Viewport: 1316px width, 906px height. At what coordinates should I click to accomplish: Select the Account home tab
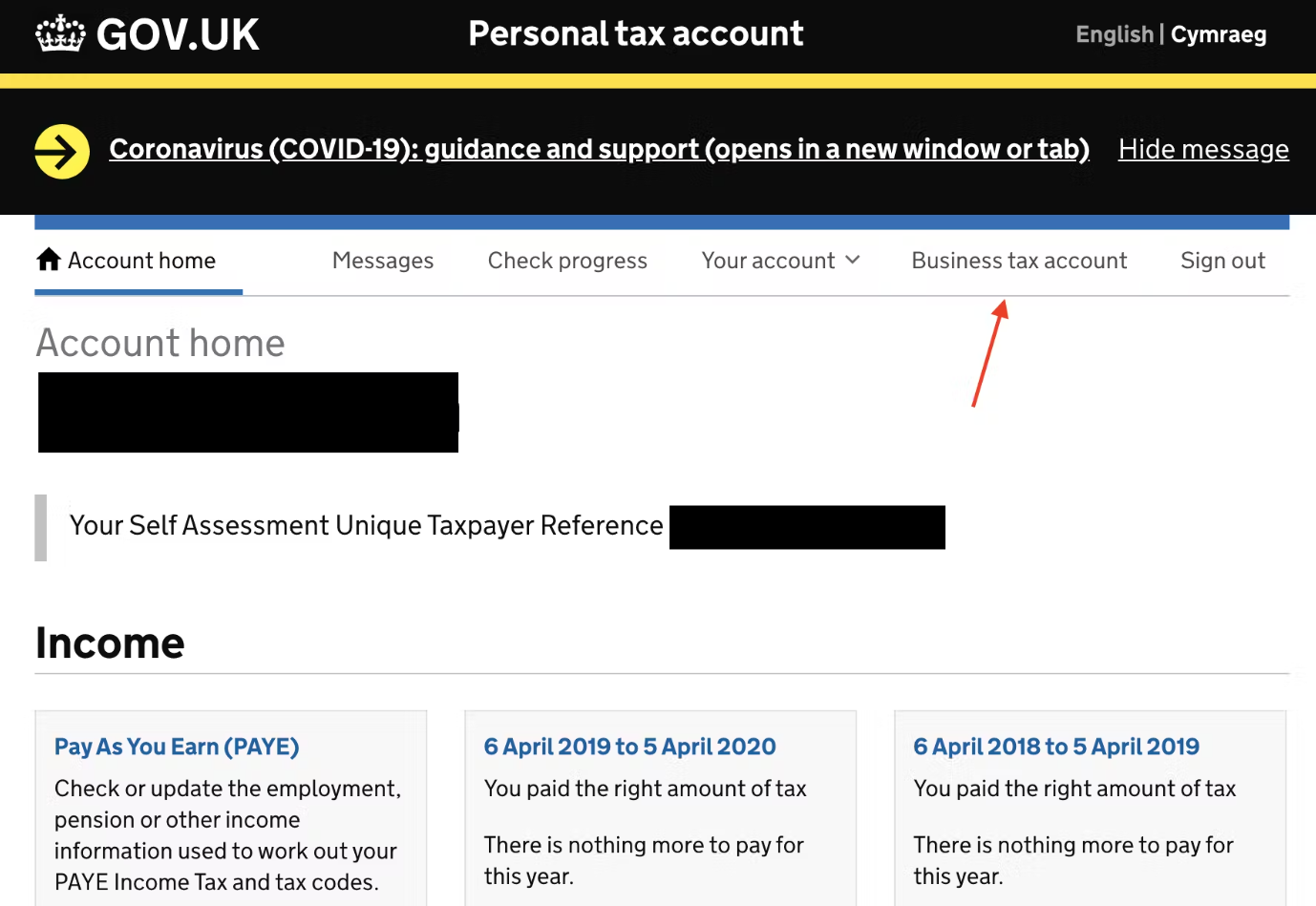(138, 261)
